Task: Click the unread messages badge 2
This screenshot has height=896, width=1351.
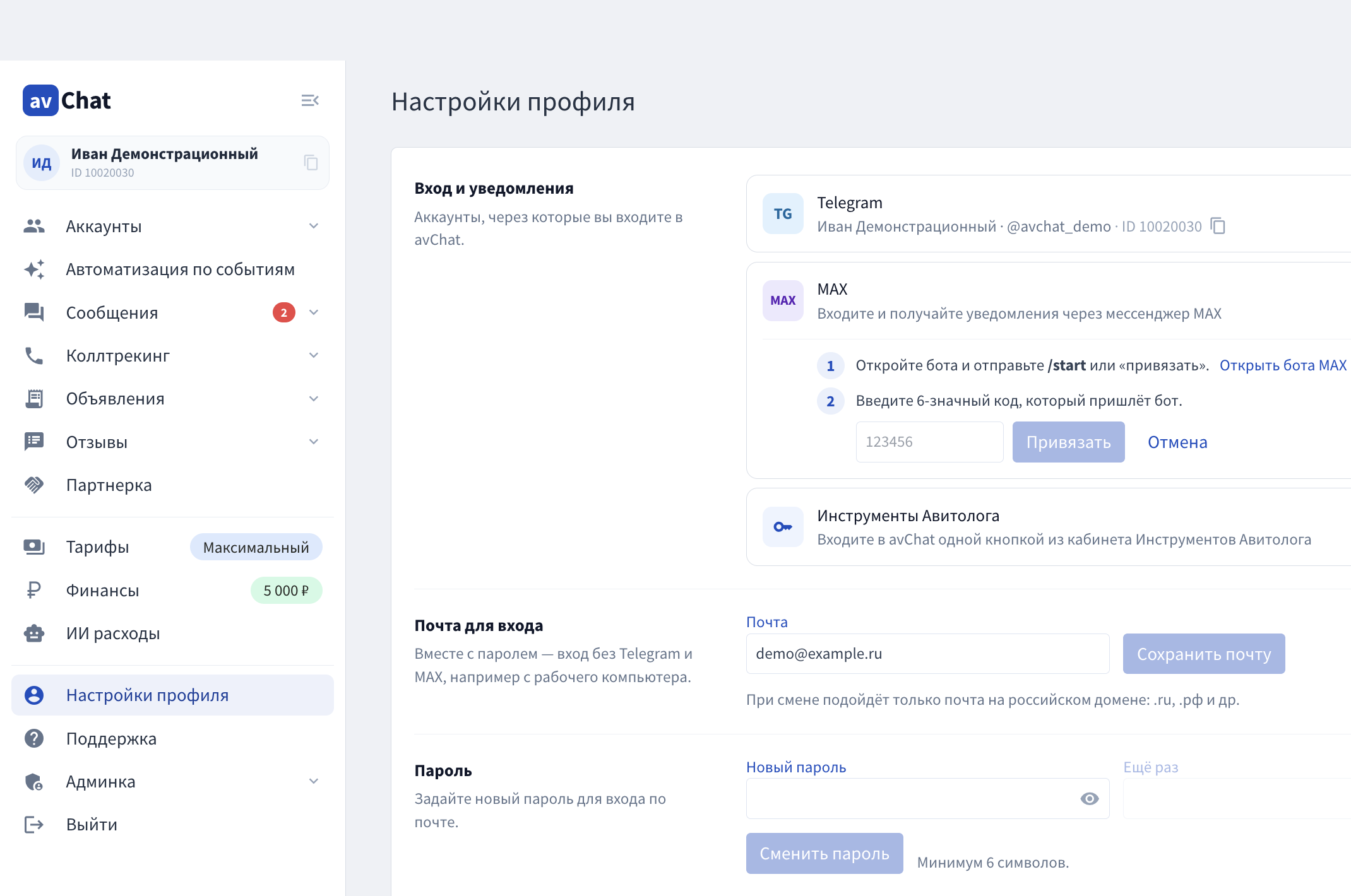Action: [x=284, y=312]
